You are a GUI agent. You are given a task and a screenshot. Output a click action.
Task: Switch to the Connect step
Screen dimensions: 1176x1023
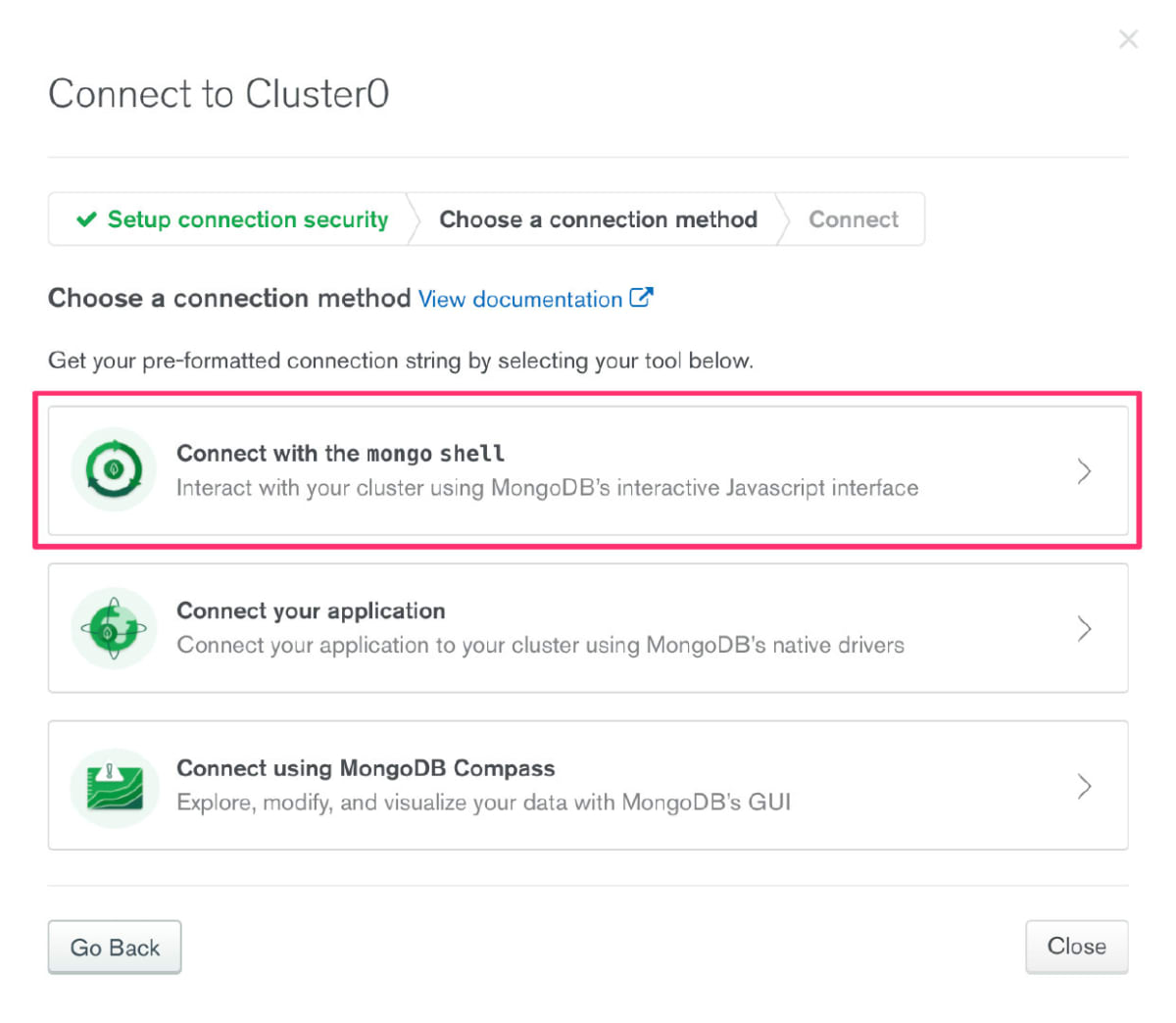853,219
